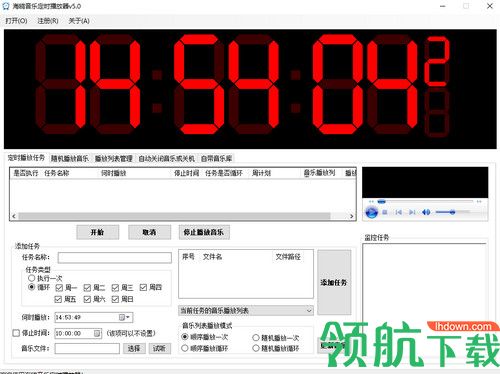Toggle the 周日 checkbox

point(115,299)
